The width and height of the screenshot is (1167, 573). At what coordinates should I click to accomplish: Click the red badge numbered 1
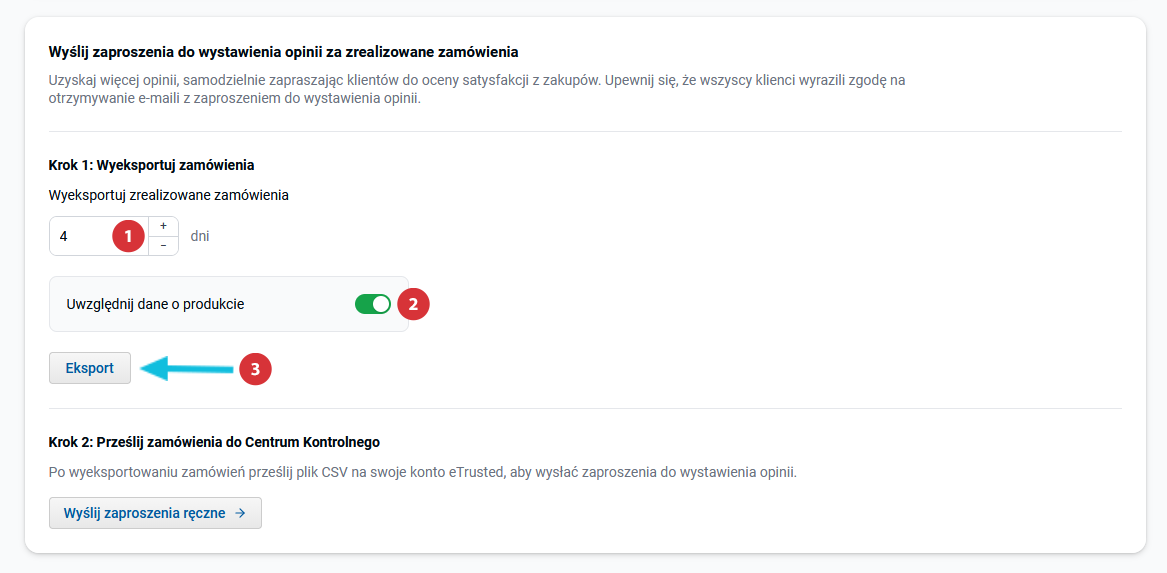(128, 237)
